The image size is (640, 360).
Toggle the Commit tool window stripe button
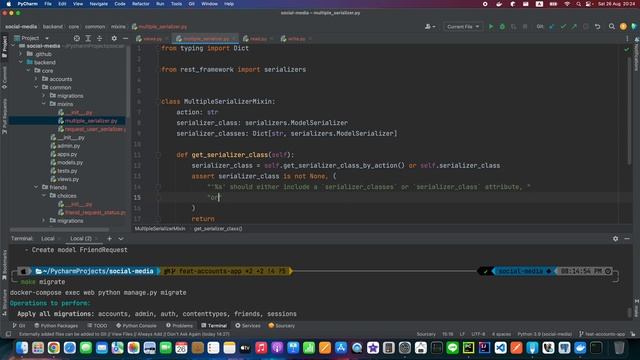tap(4, 78)
